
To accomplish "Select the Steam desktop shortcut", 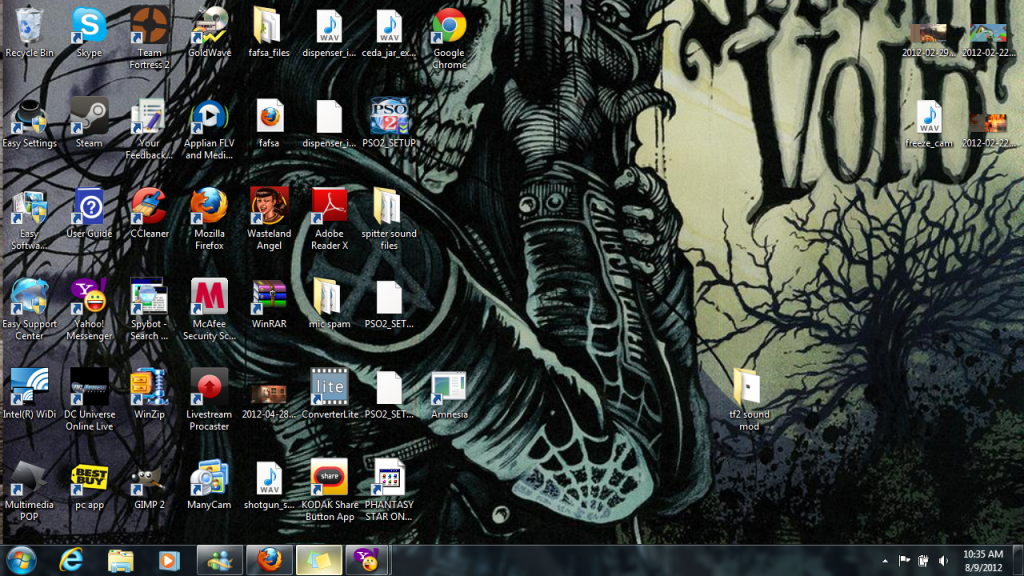I will pyautogui.click(x=89, y=123).
